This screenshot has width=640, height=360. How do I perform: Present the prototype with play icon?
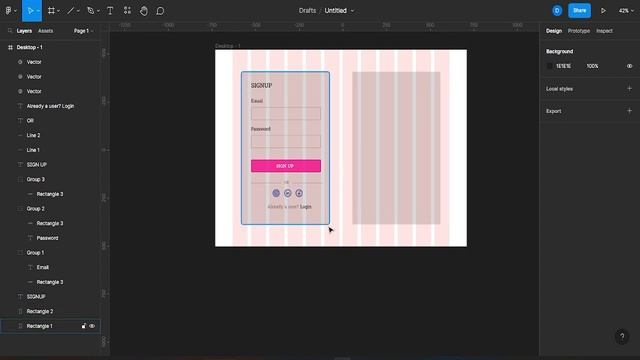coord(603,11)
